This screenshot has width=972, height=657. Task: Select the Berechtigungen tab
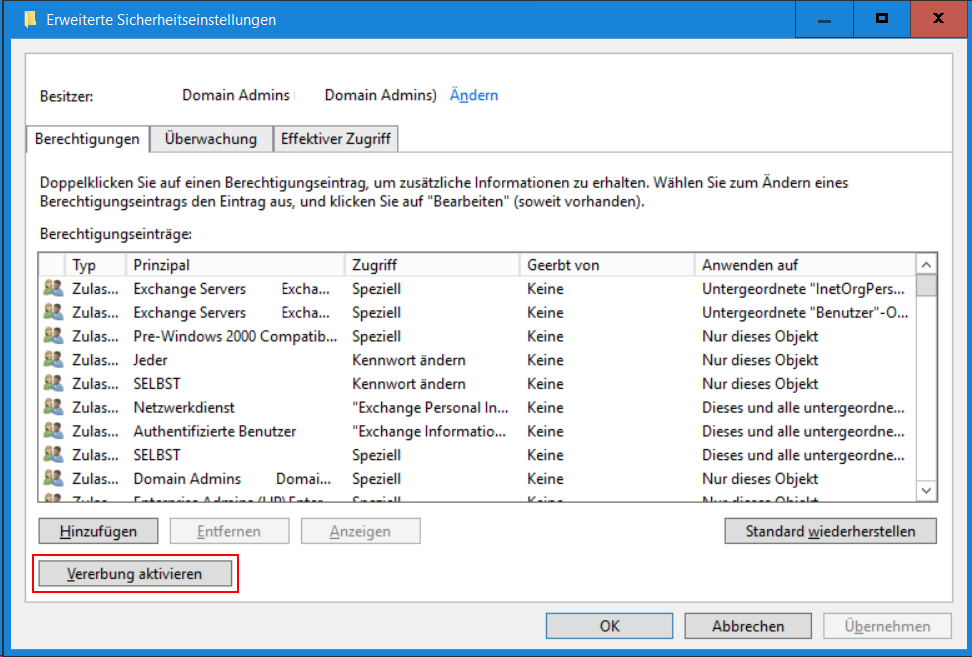[87, 139]
